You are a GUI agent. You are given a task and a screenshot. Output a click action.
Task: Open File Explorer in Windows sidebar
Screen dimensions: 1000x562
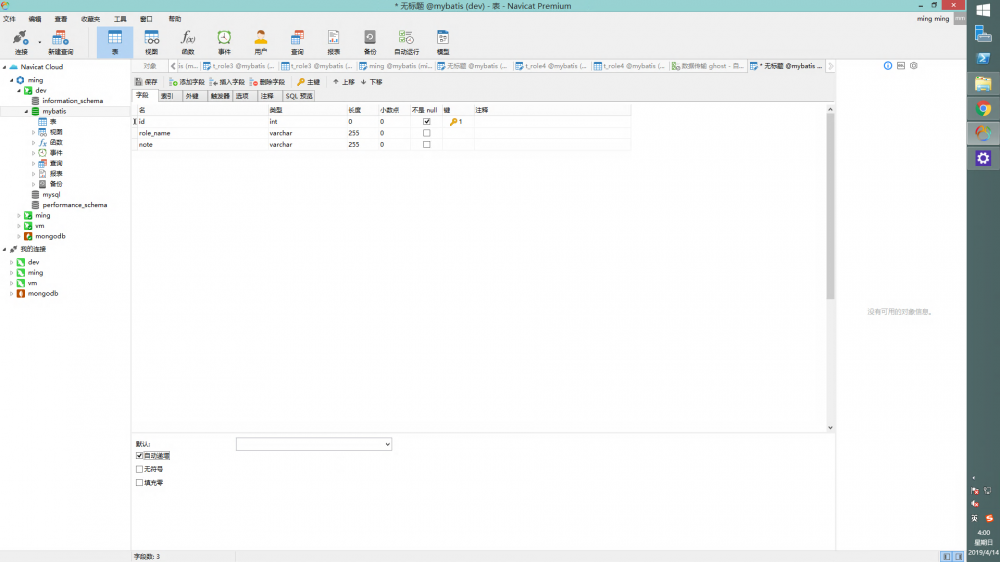coord(983,84)
